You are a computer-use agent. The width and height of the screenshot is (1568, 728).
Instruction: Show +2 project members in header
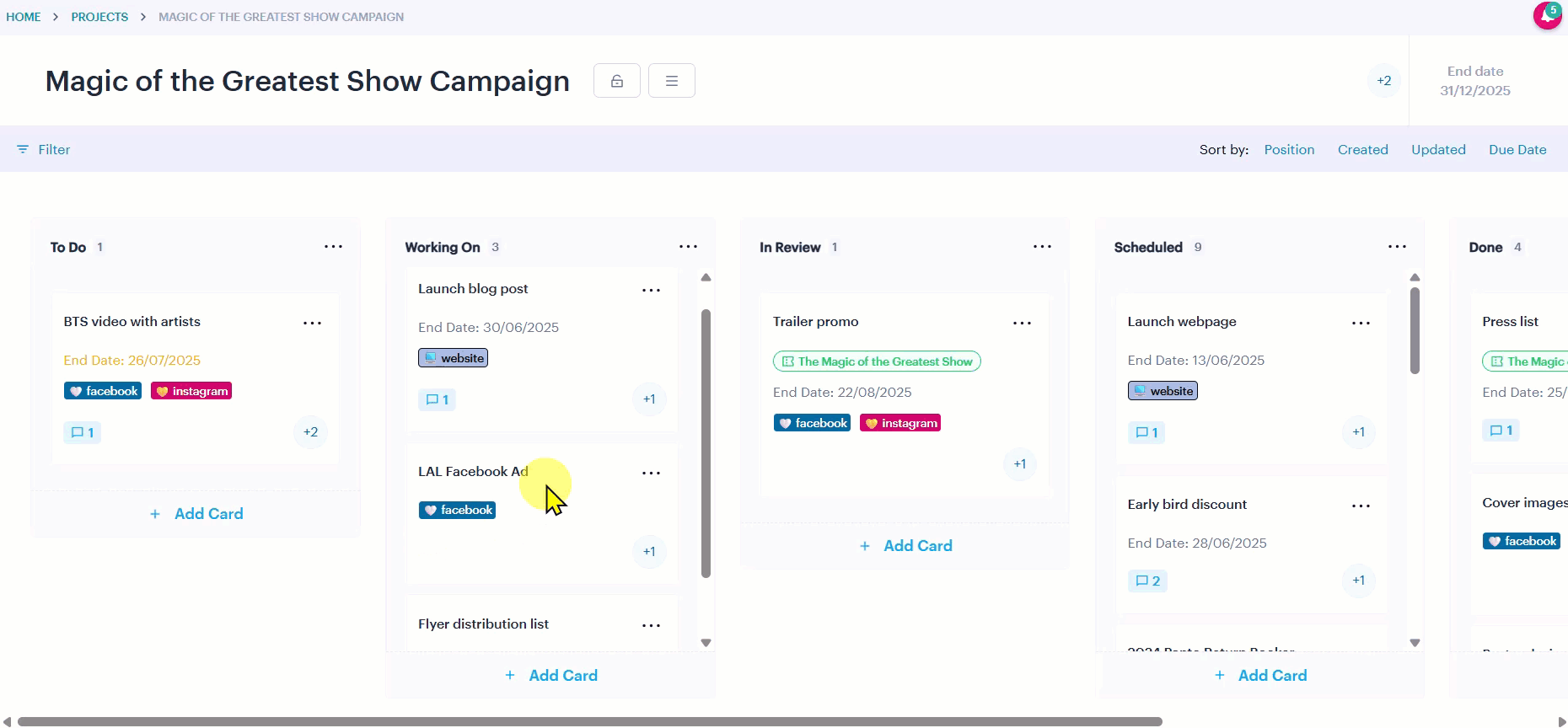click(1384, 81)
